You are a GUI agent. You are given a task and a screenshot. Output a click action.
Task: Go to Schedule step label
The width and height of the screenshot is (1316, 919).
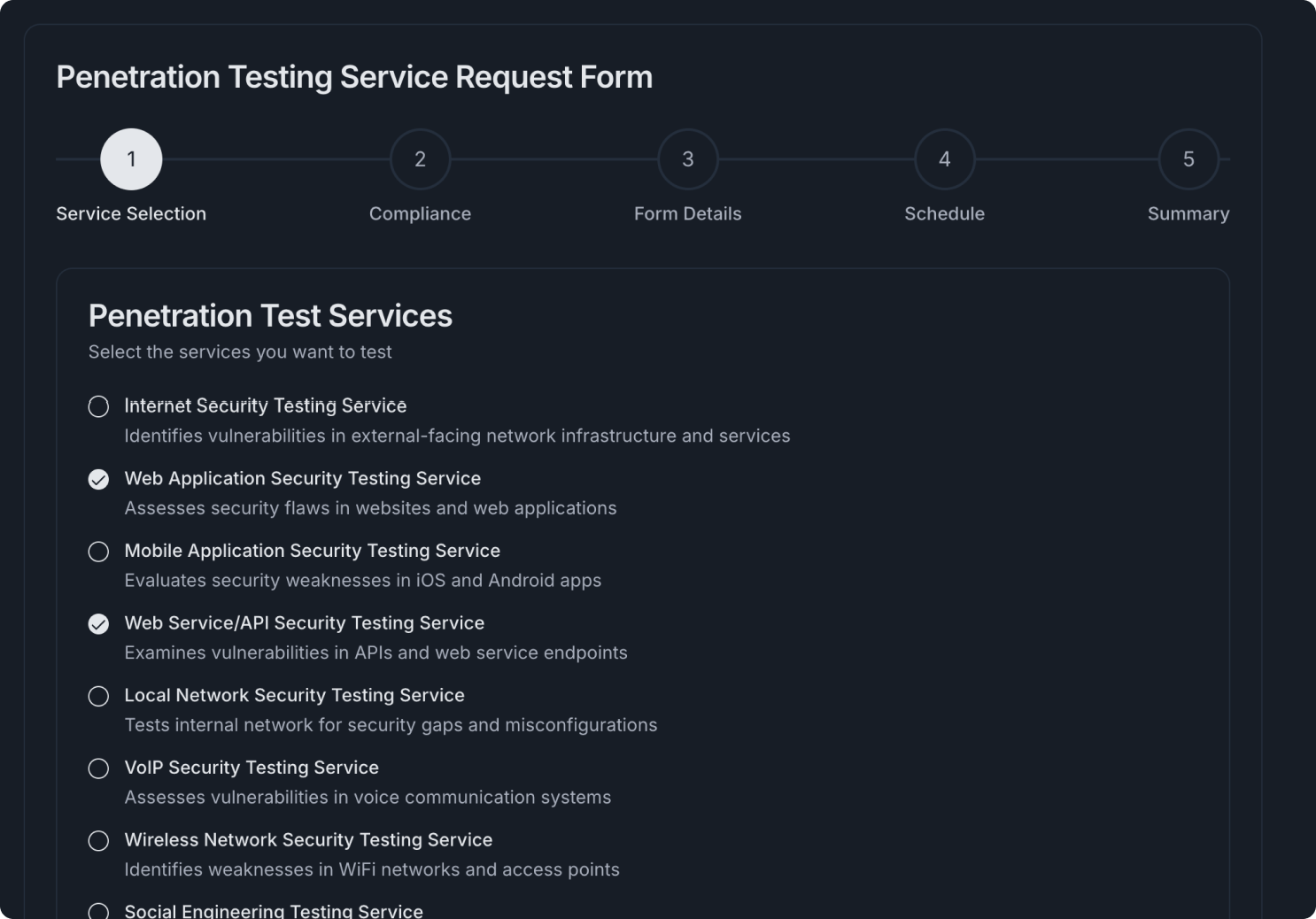point(945,213)
